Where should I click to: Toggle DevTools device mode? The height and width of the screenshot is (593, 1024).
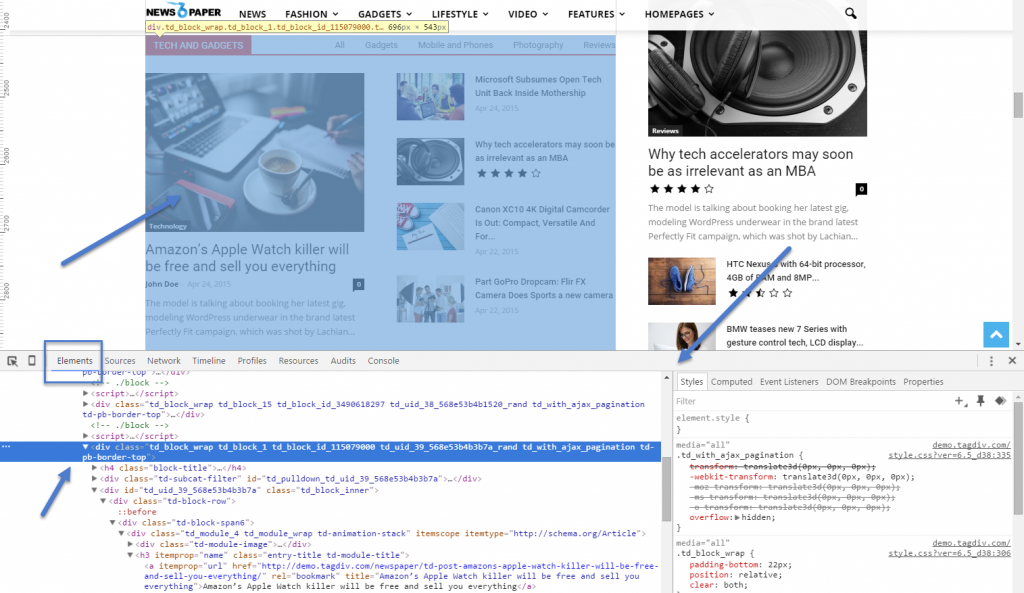(31, 361)
